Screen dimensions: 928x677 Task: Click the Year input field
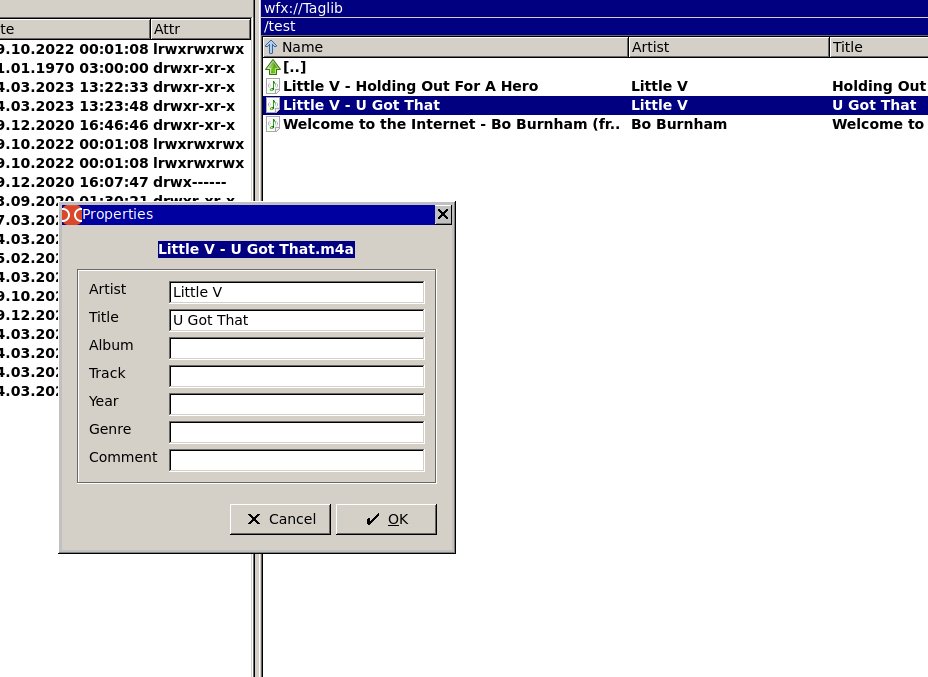297,404
